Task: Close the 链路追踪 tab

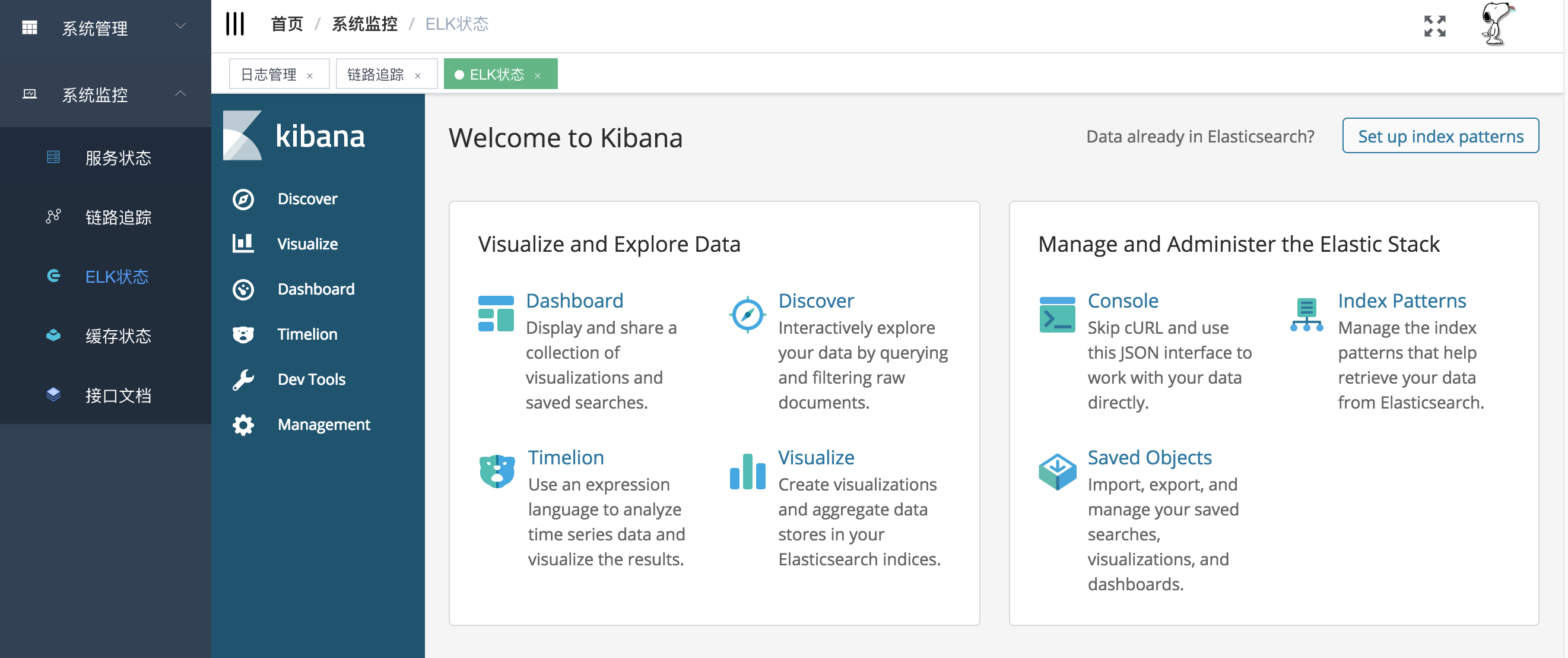Action: click(x=418, y=75)
